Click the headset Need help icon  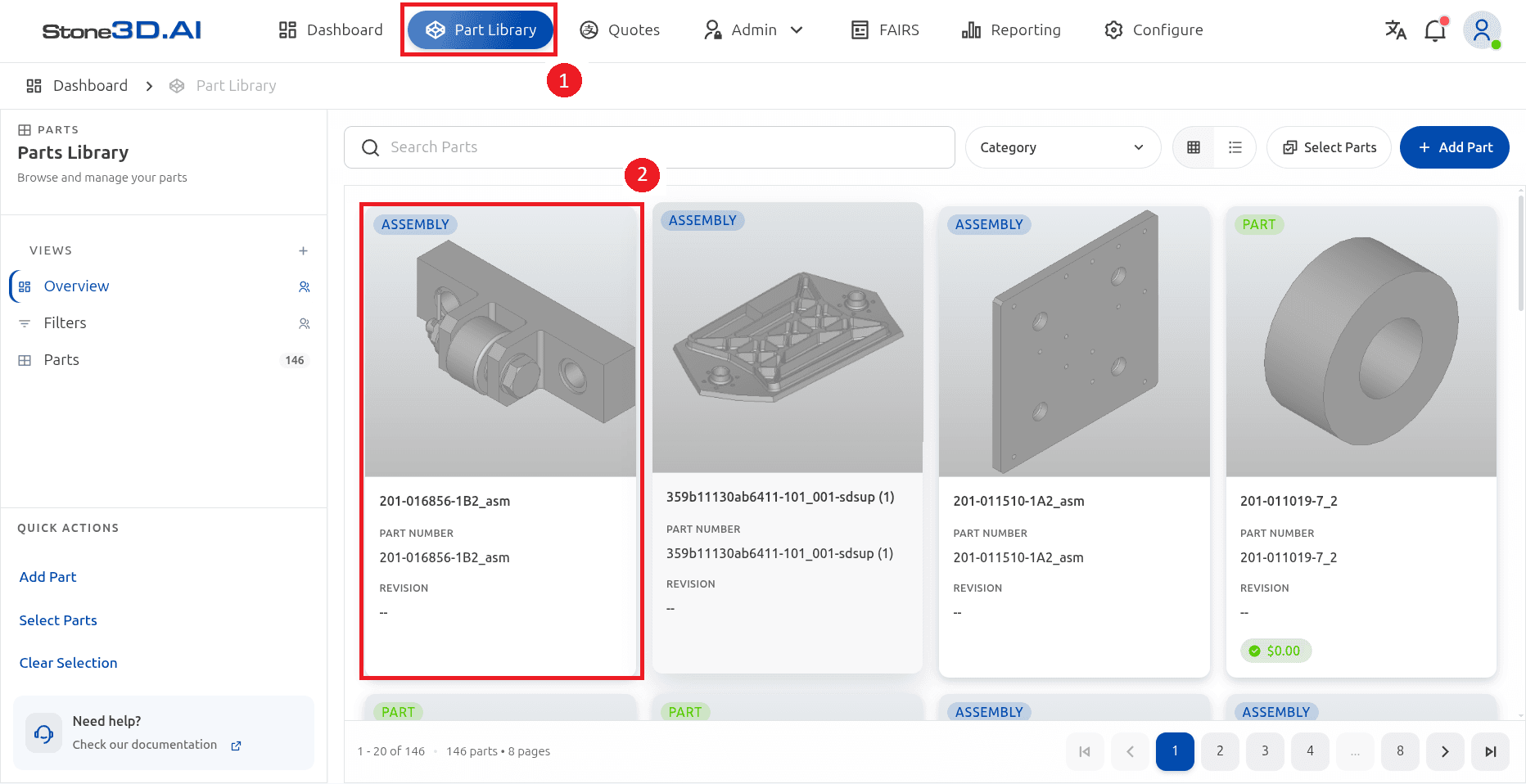point(43,733)
